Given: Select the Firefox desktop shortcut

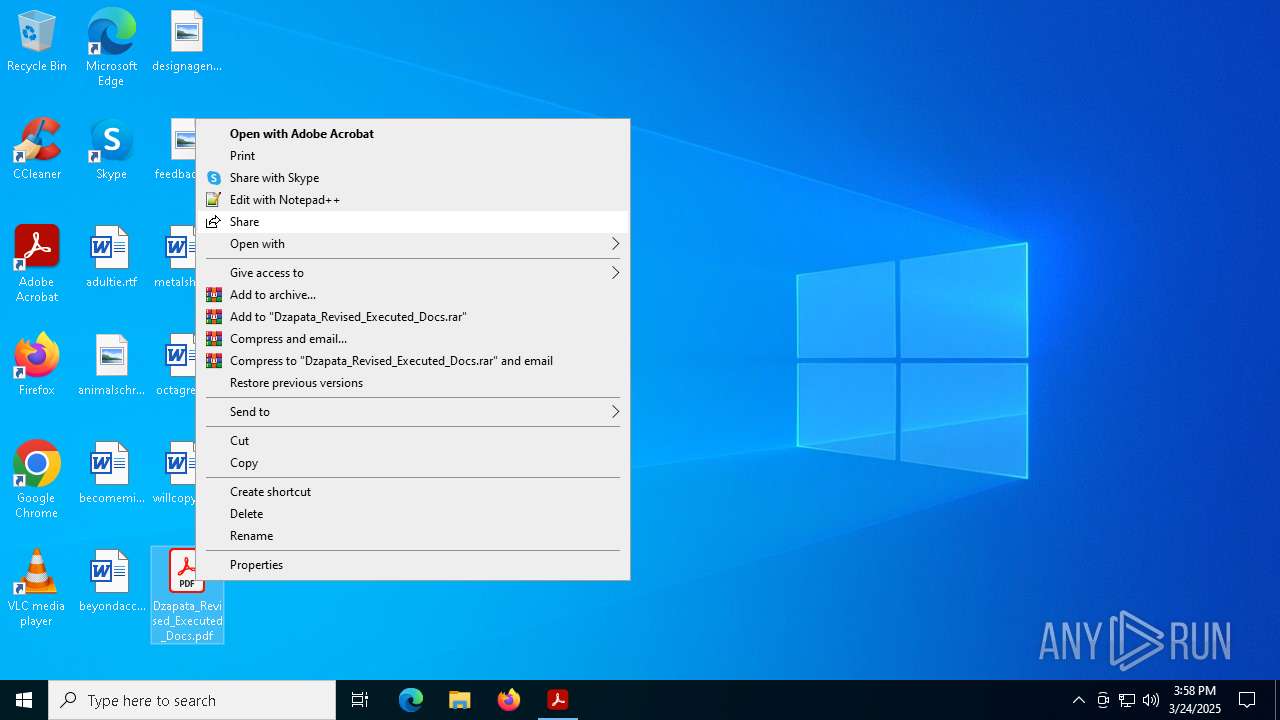Looking at the screenshot, I should coord(37,366).
